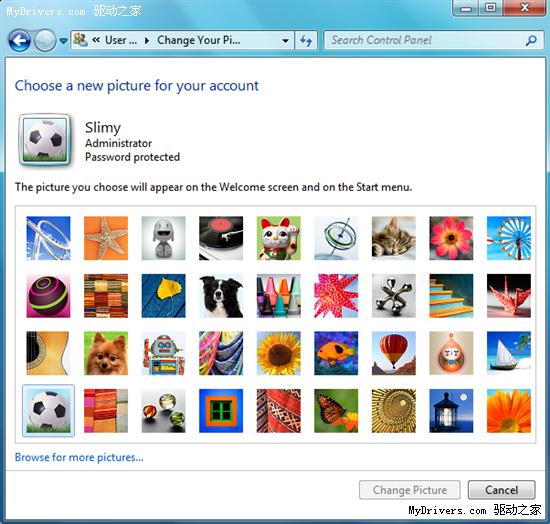Pick the soccer ball picture in grid

48,411
